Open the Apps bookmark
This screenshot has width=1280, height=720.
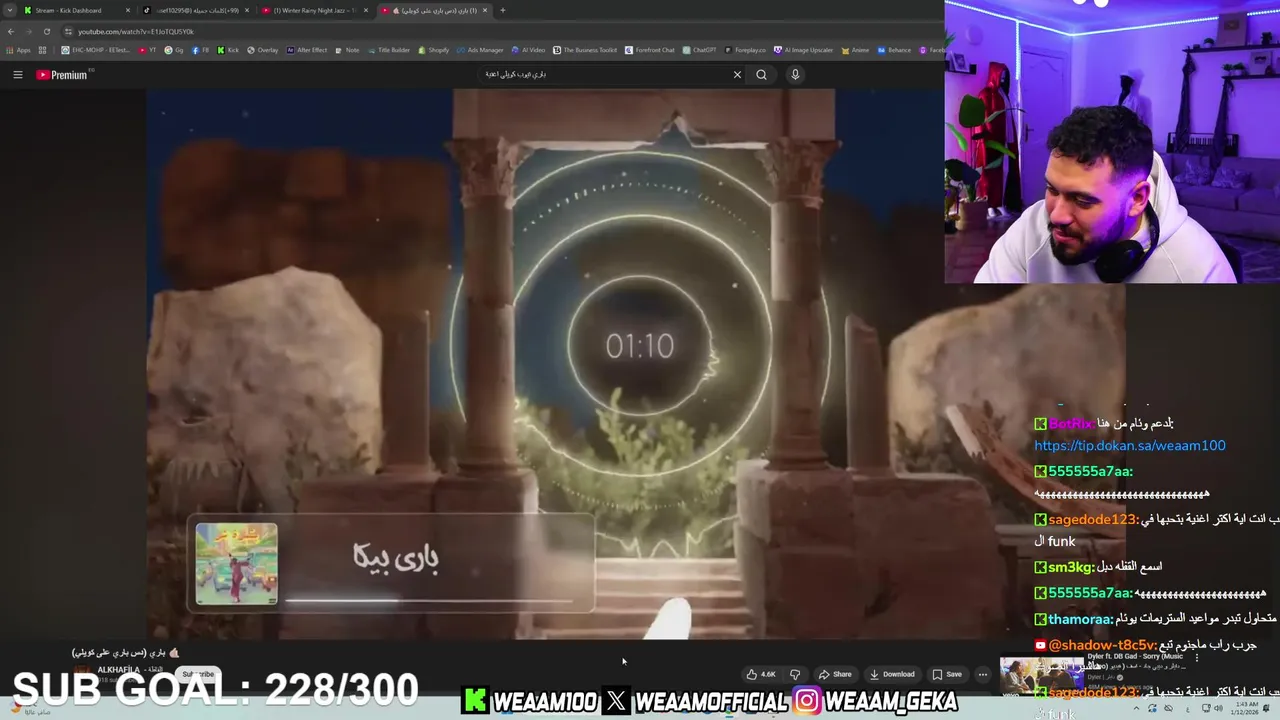tap(19, 50)
